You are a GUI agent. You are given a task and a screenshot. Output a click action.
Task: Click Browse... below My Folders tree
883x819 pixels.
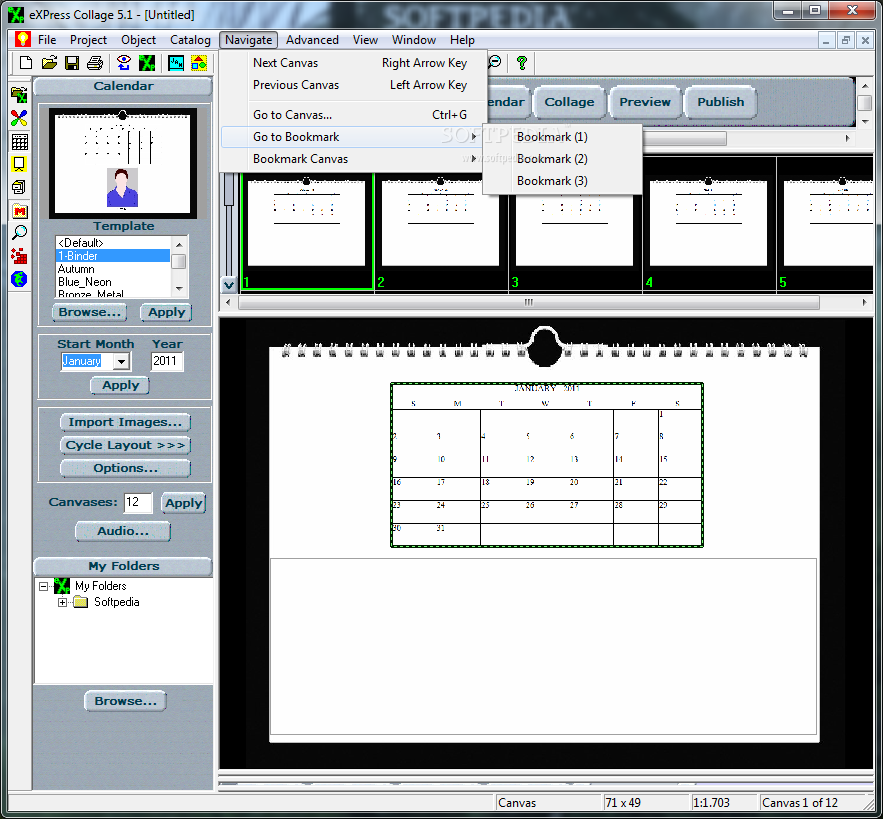pos(125,701)
